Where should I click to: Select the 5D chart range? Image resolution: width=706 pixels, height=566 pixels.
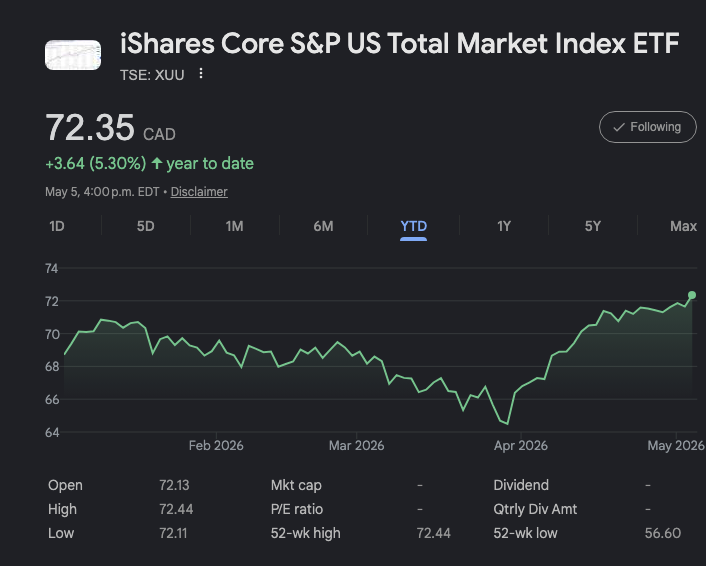click(145, 226)
